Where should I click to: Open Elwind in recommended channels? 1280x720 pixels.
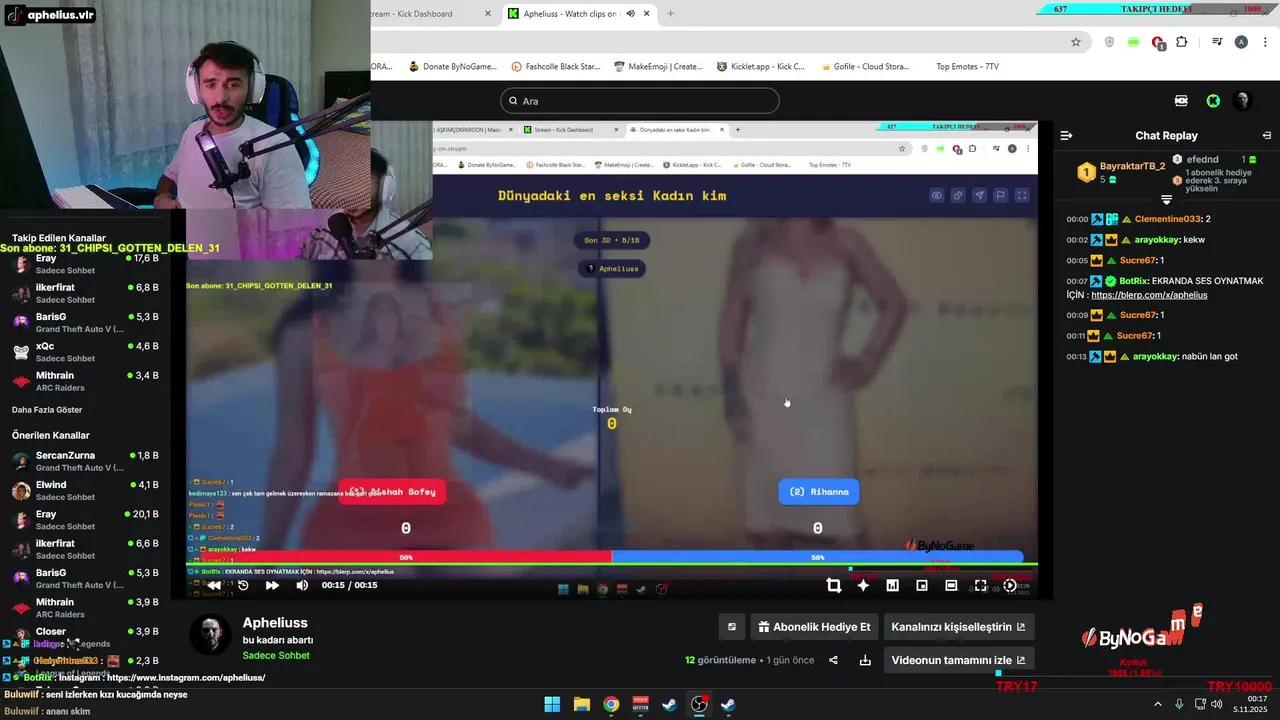pos(85,491)
